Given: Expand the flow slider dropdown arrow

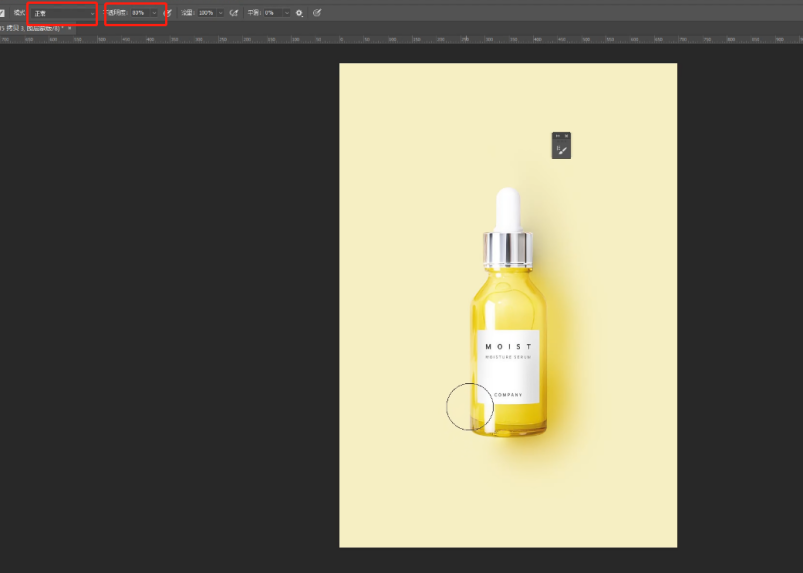Looking at the screenshot, I should coord(221,13).
